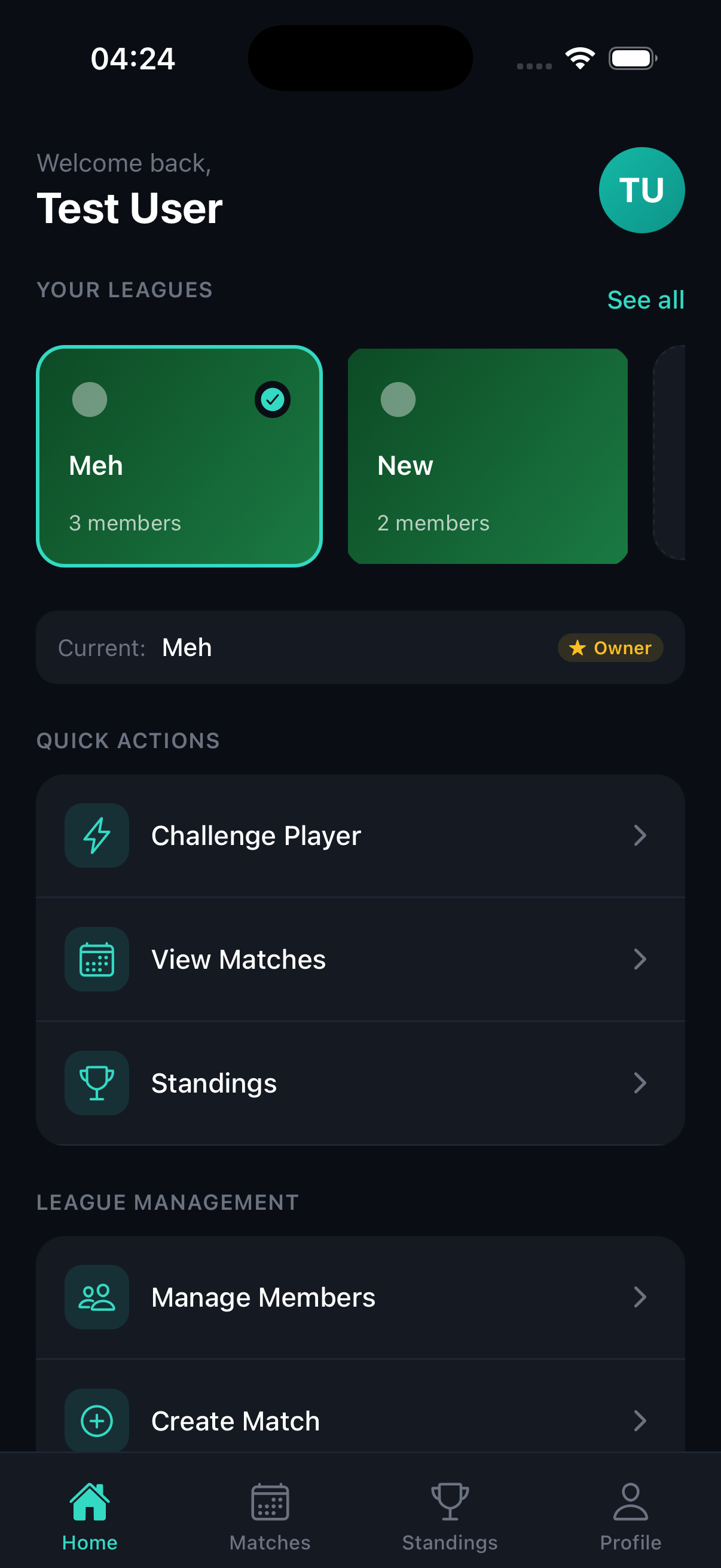Switch to the Profile tab
This screenshot has width=721, height=1568.
click(x=630, y=1515)
